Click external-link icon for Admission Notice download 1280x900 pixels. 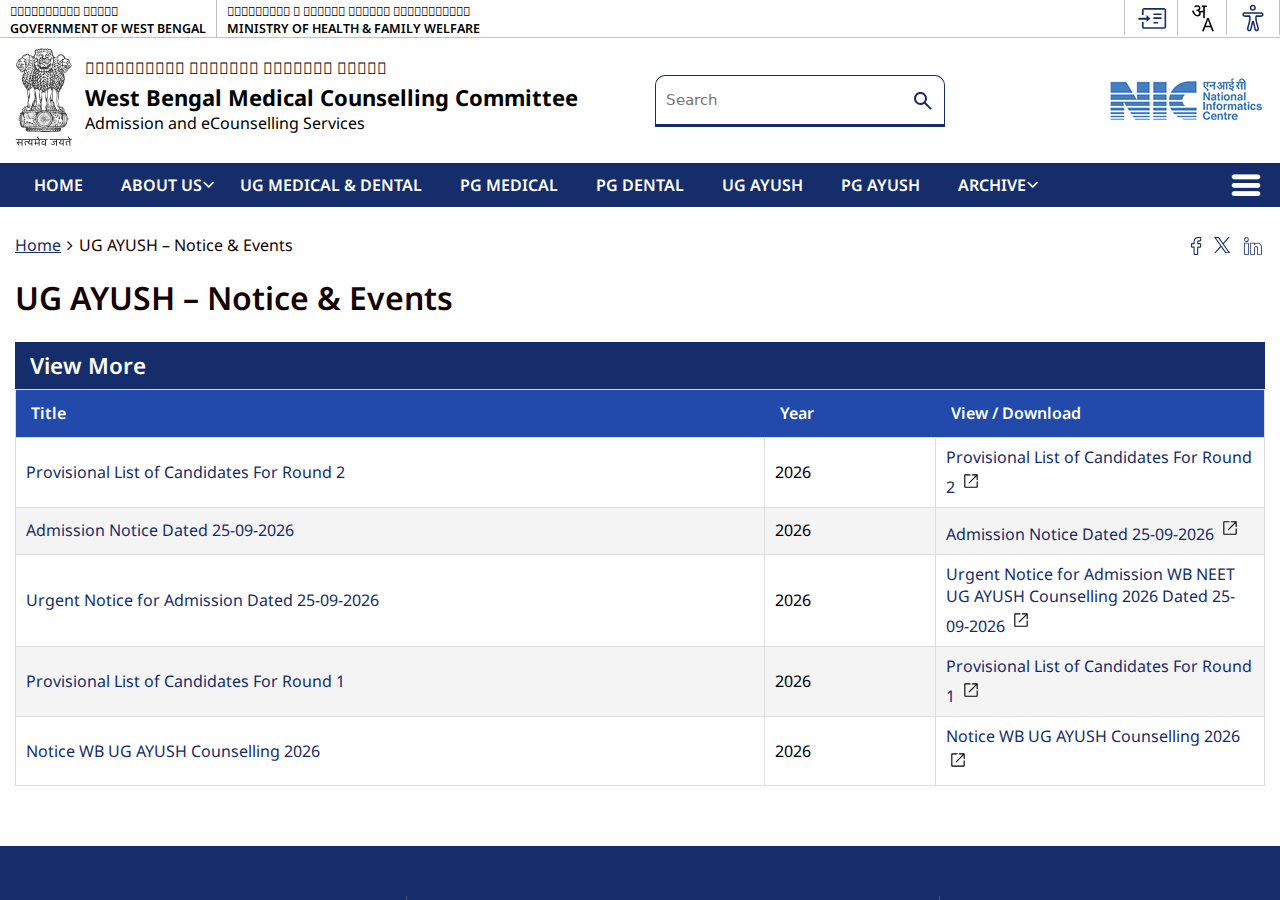[x=1230, y=528]
